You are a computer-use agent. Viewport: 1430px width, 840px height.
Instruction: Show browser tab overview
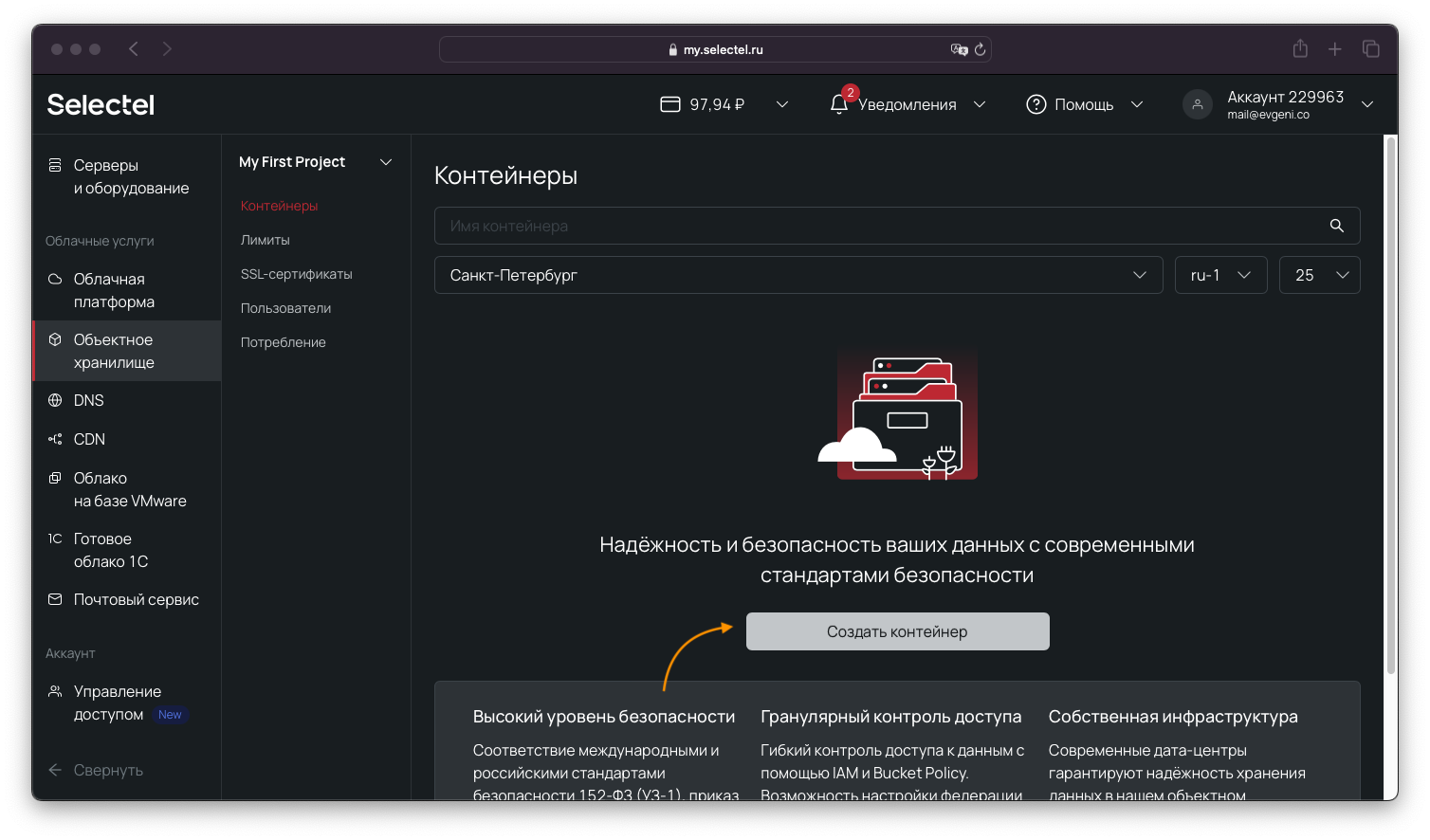(x=1371, y=48)
